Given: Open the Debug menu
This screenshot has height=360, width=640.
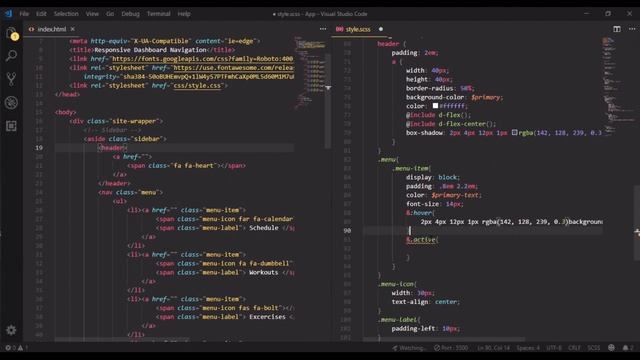Looking at the screenshot, I should tap(130, 13).
